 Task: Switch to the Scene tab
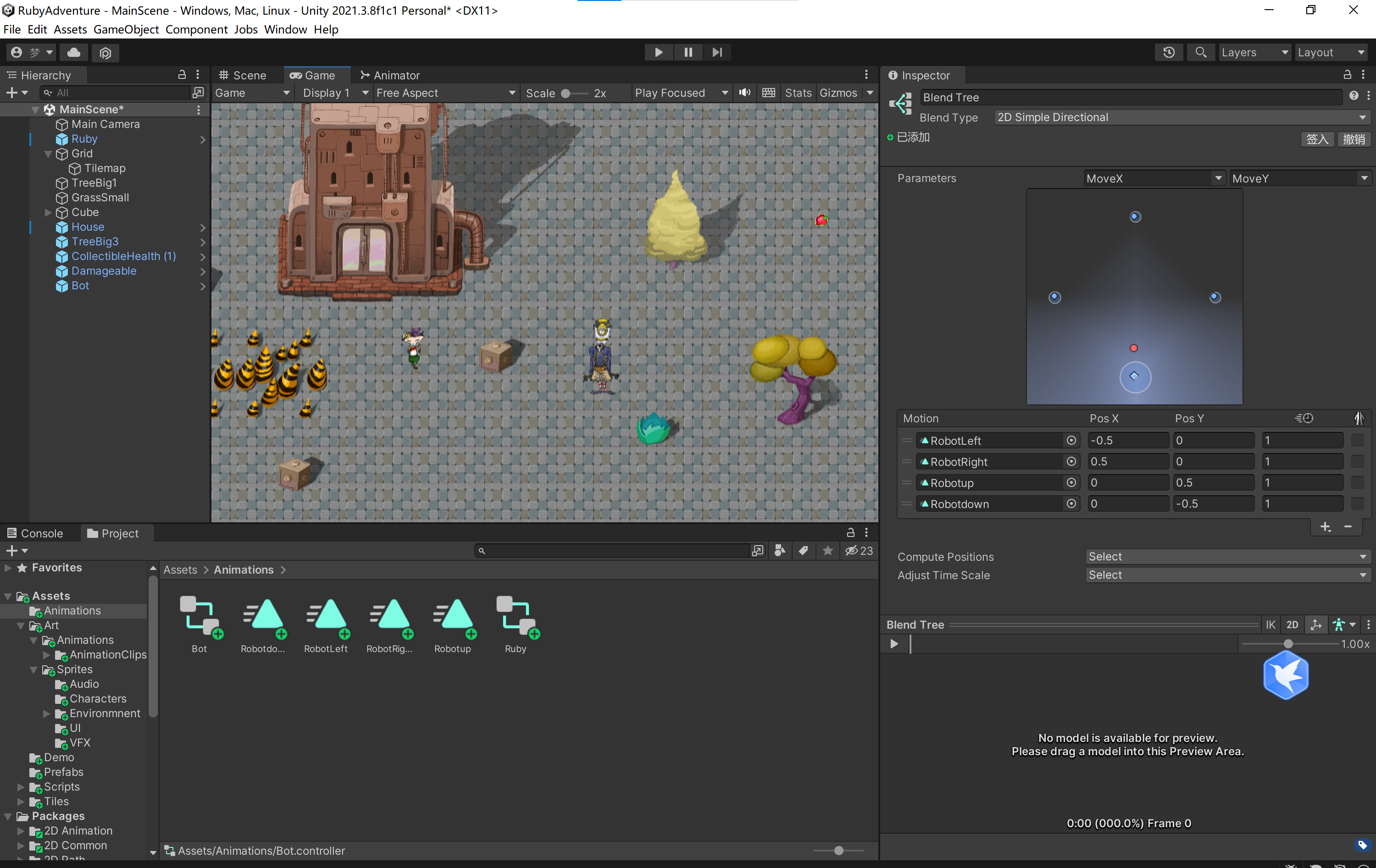(x=243, y=75)
